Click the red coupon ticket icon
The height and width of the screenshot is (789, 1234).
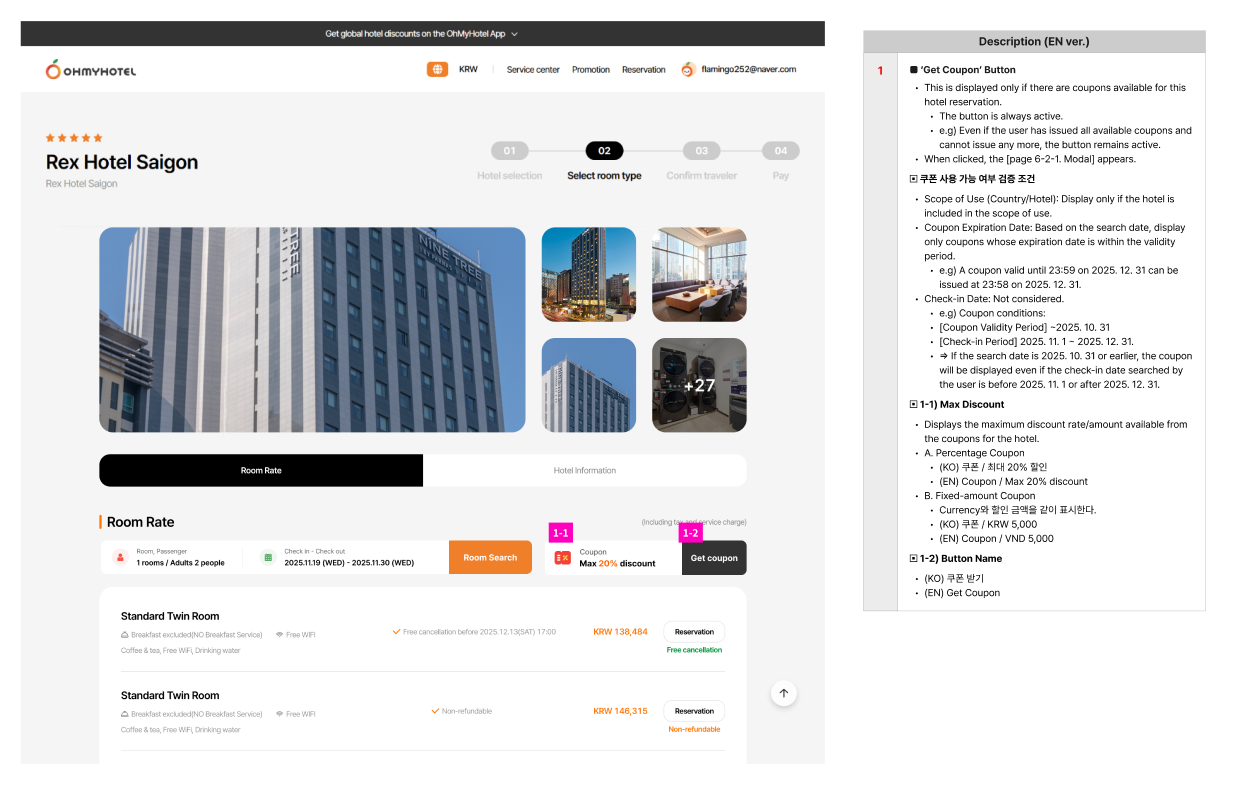(563, 557)
